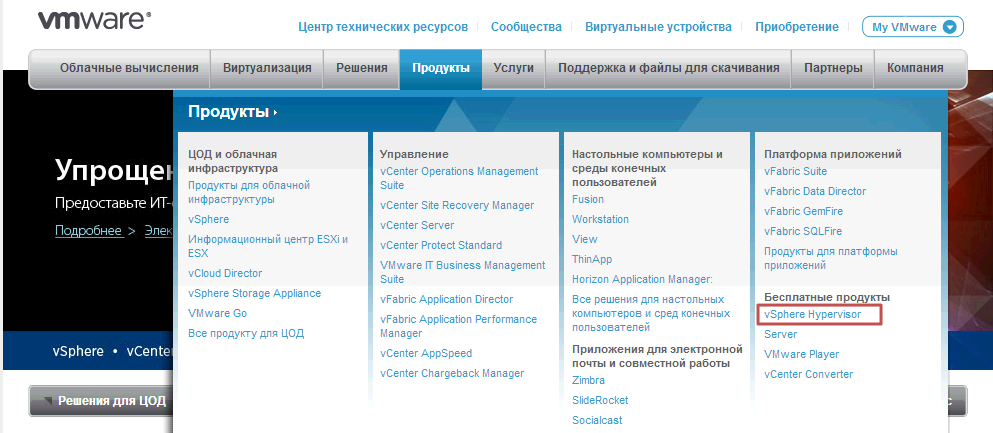Open vFabric GemFire link
This screenshot has width=993, height=433.
point(804,211)
